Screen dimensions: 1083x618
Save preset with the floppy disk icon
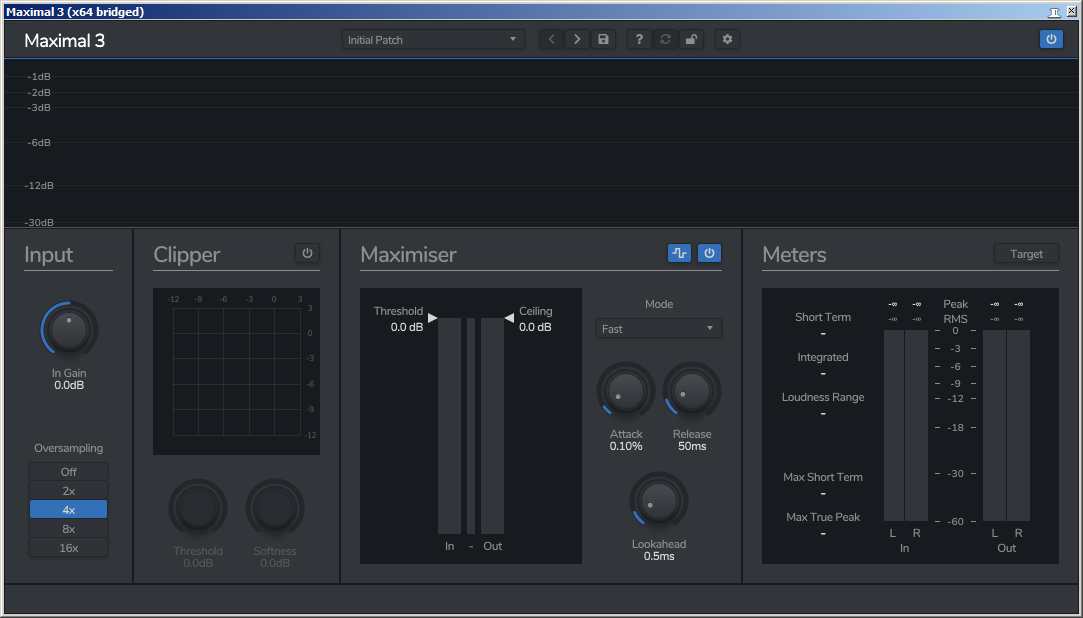(603, 39)
